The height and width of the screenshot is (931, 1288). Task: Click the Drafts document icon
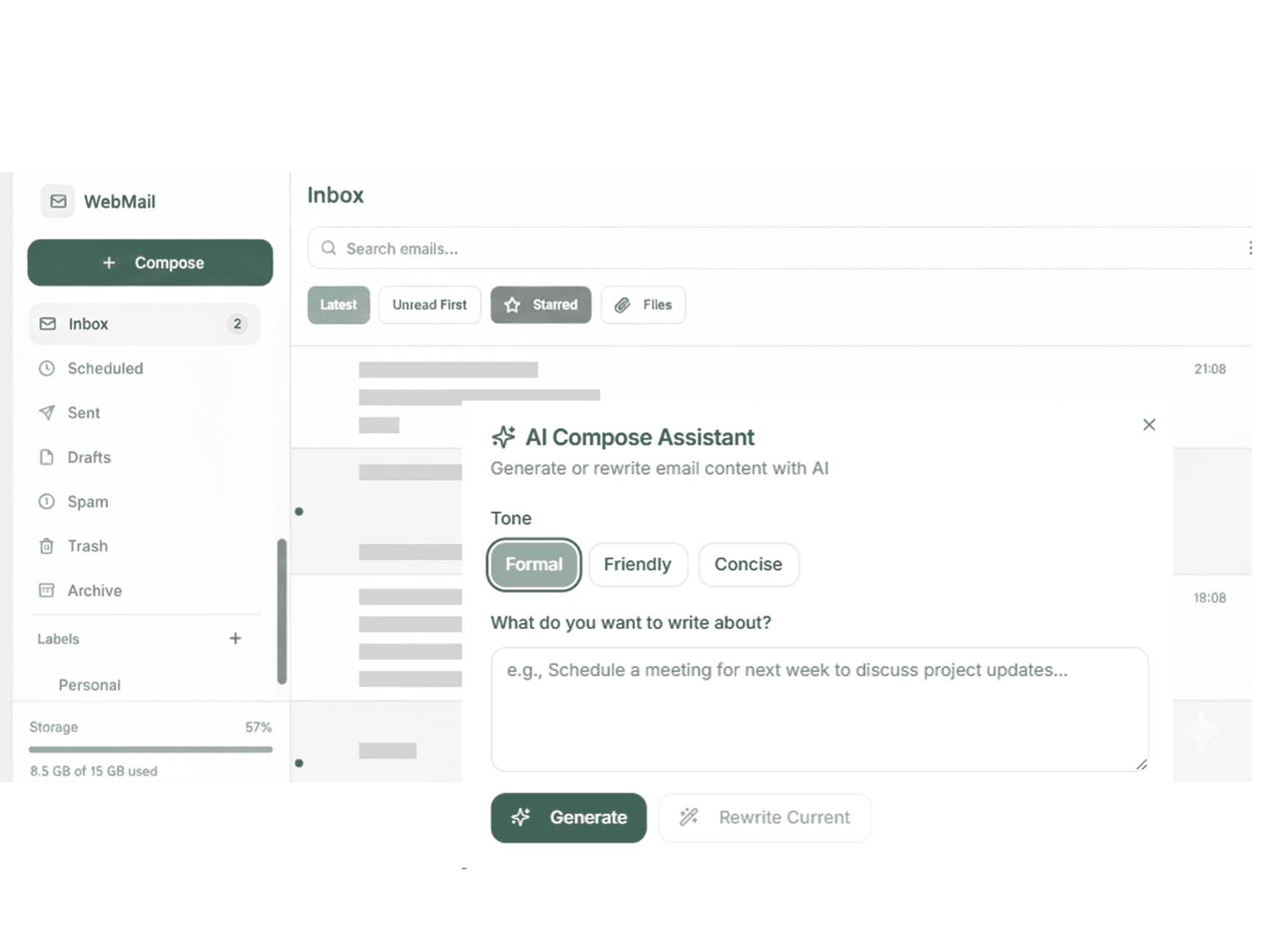pyautogui.click(x=46, y=457)
